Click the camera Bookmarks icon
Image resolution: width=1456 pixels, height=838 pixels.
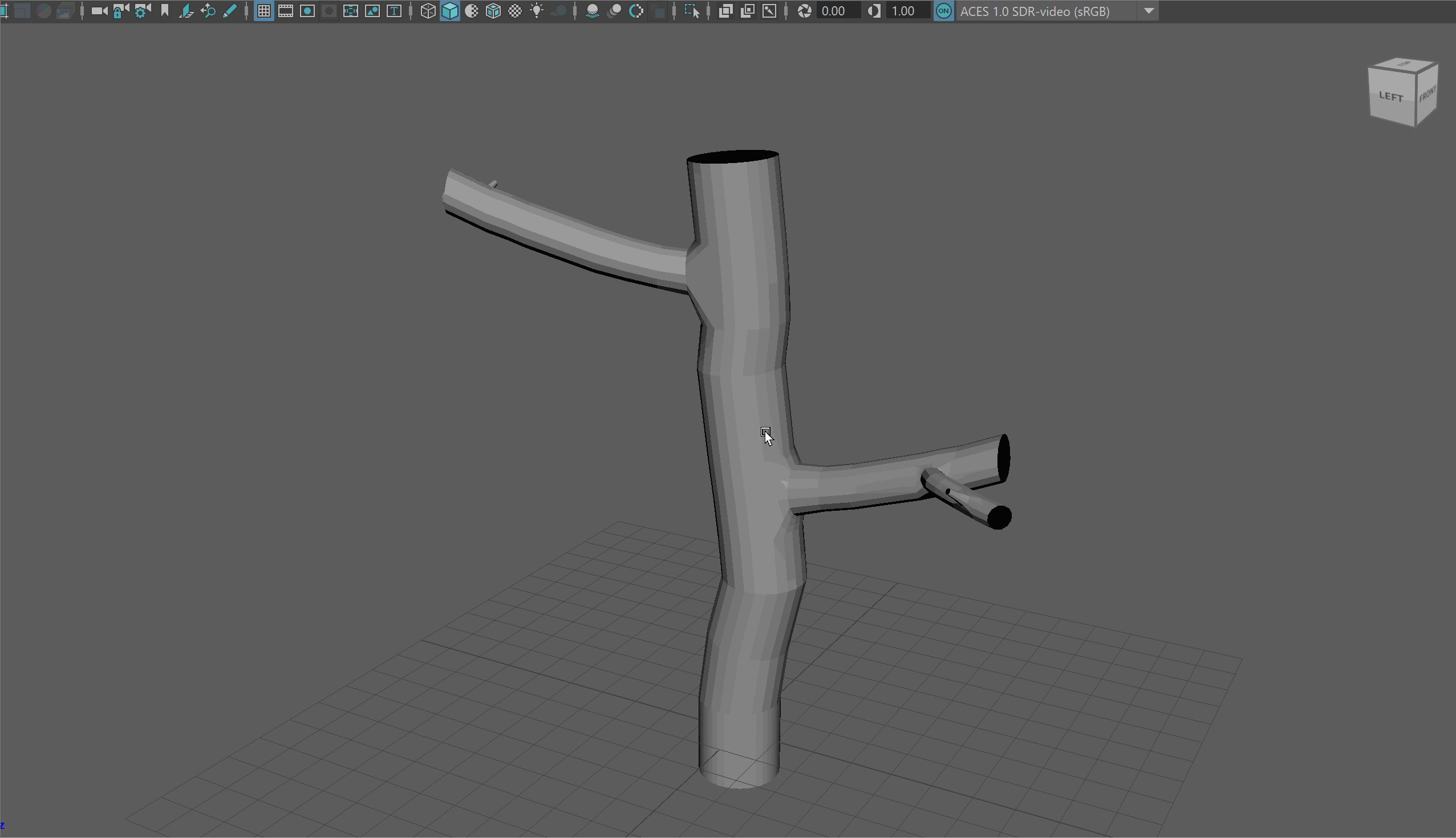pos(165,11)
